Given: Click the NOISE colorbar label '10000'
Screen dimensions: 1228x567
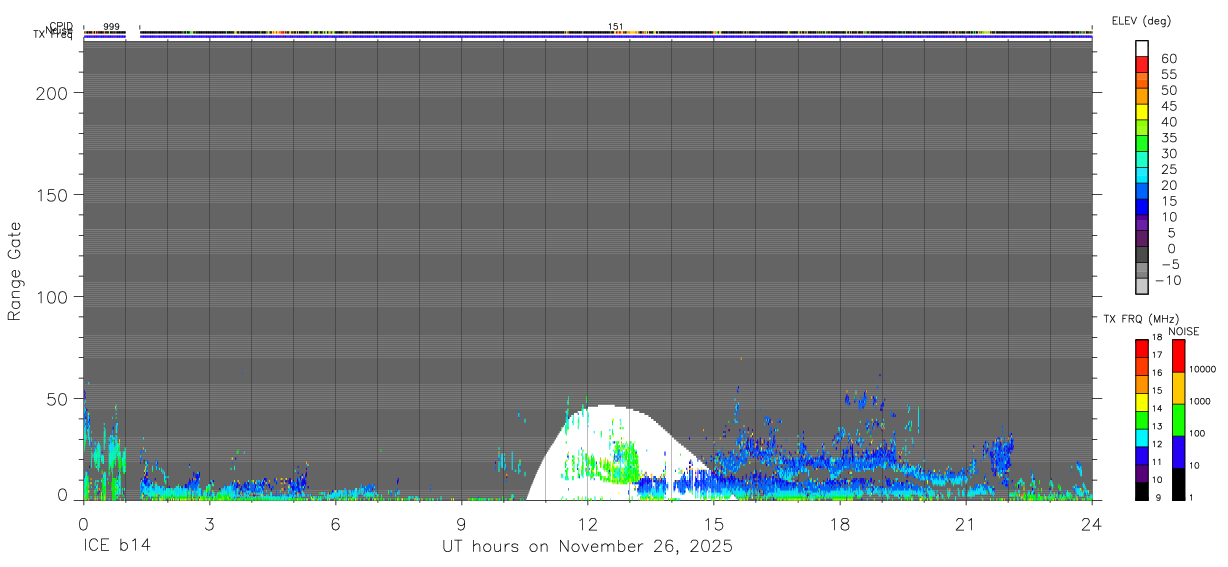Looking at the screenshot, I should tap(1202, 369).
